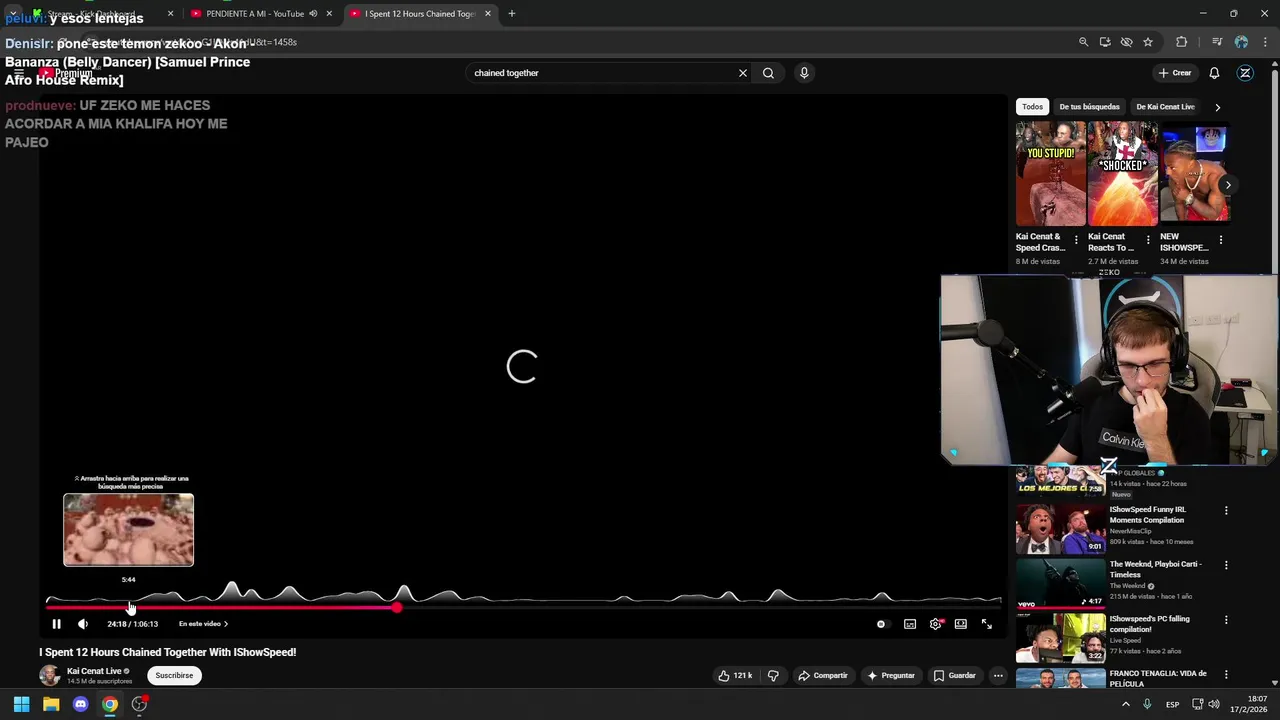
Task: Advance the shelf with the arrow by the thumbnails
Action: [1228, 185]
